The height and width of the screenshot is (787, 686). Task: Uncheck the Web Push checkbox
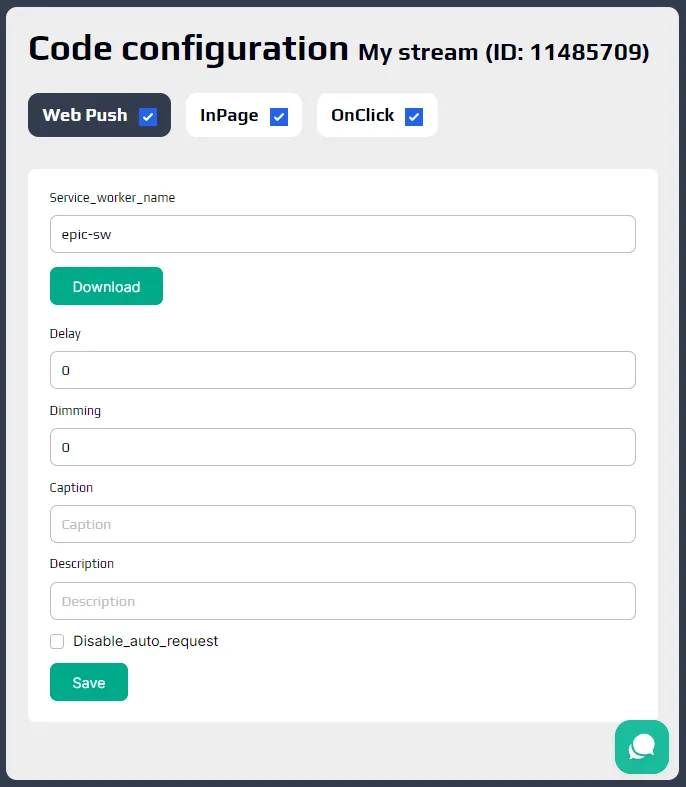pyautogui.click(x=148, y=117)
